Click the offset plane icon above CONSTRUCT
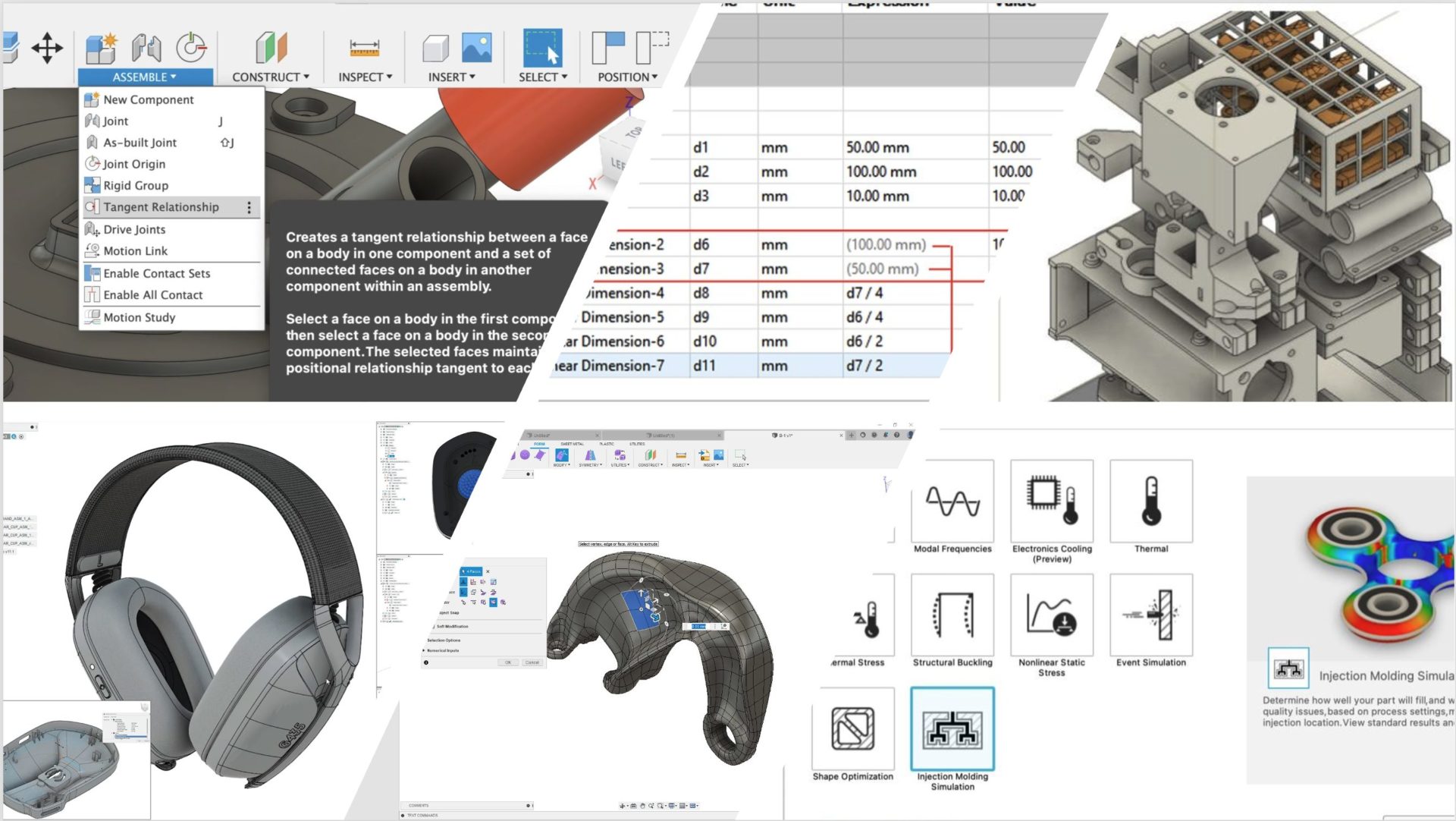 click(x=271, y=48)
